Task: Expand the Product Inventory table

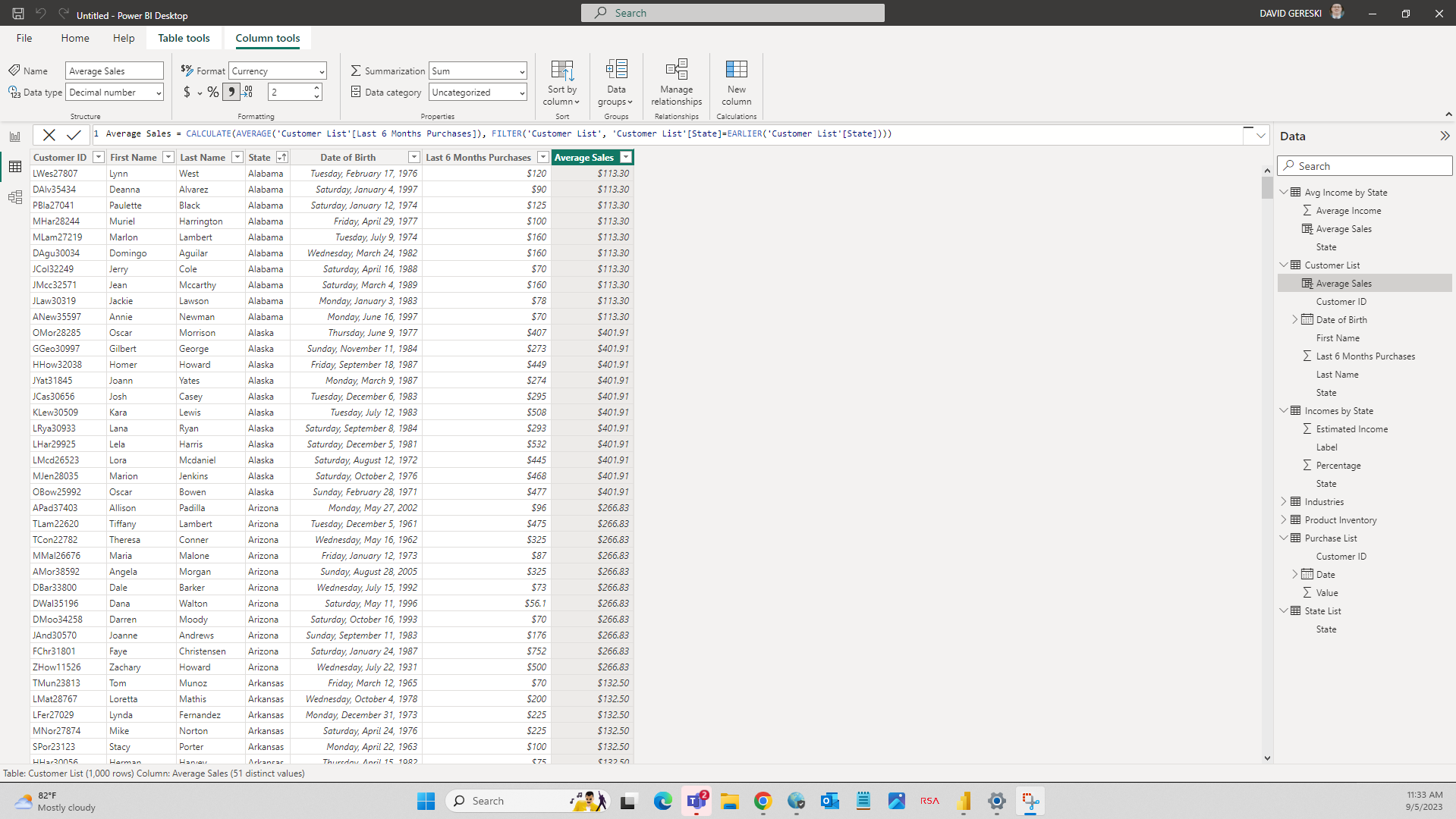Action: [1284, 519]
